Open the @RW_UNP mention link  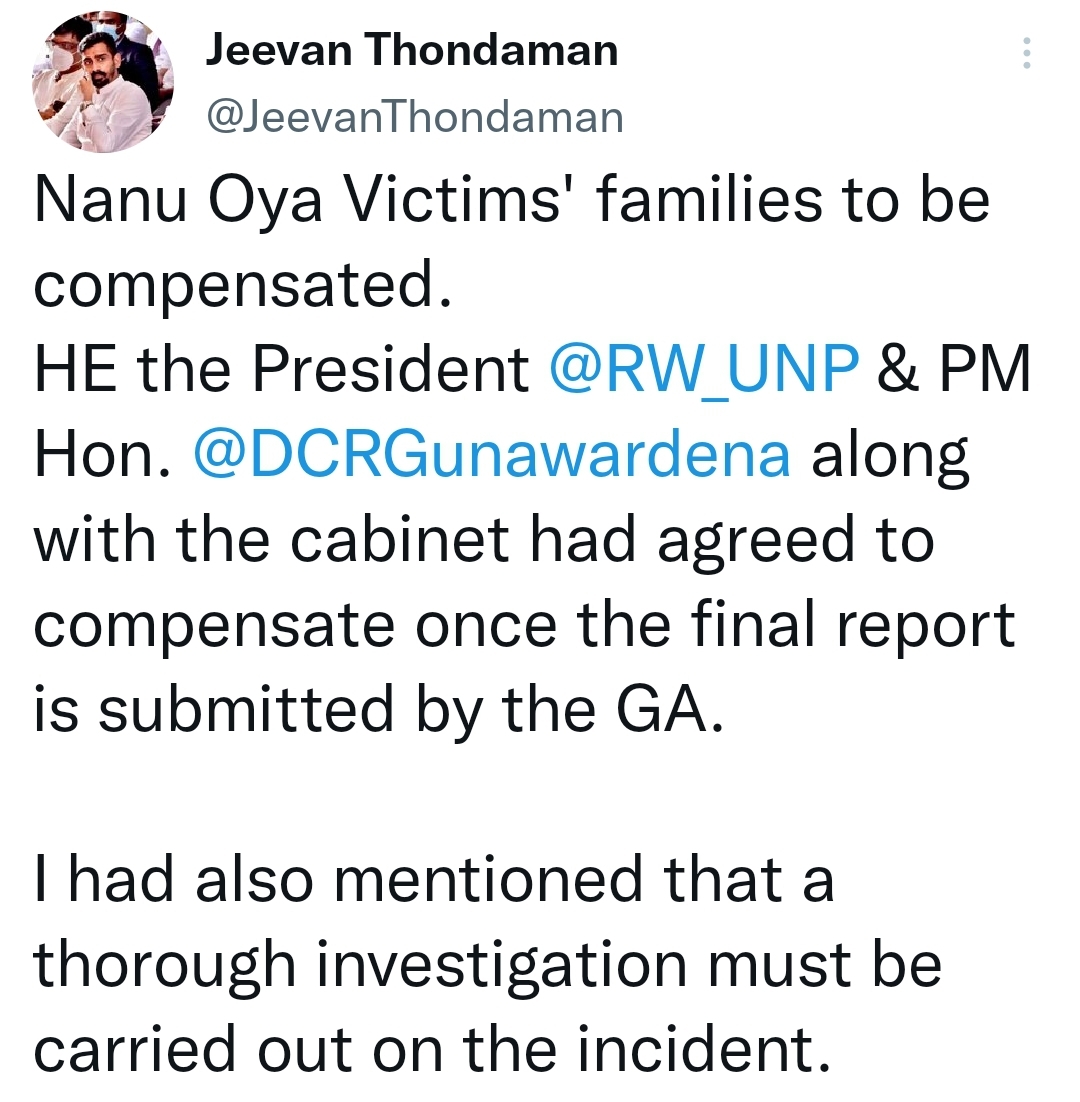point(704,370)
